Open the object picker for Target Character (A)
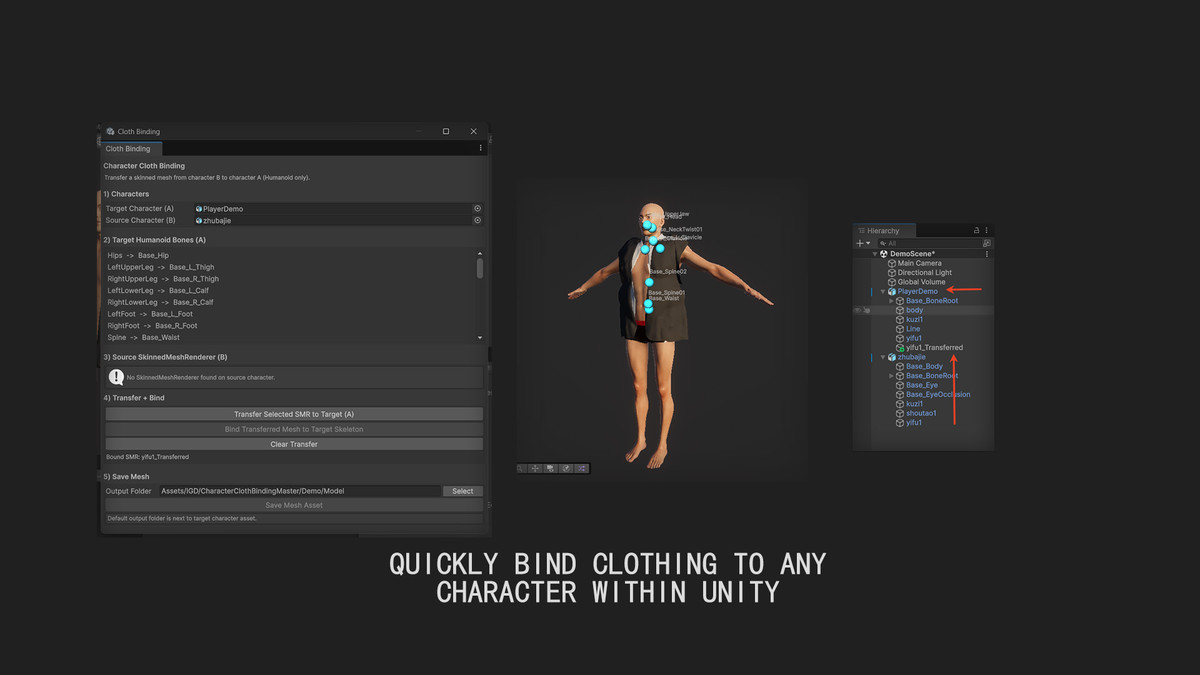 point(477,208)
